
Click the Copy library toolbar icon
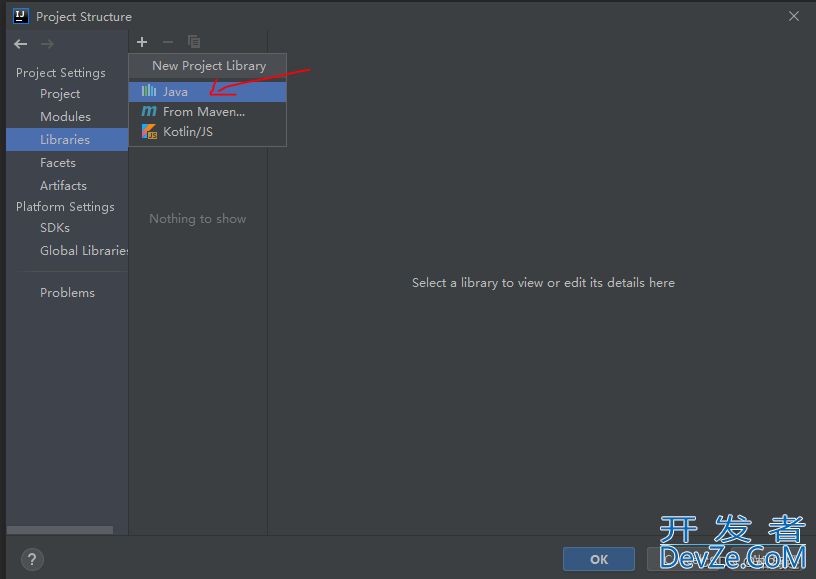[x=194, y=42]
